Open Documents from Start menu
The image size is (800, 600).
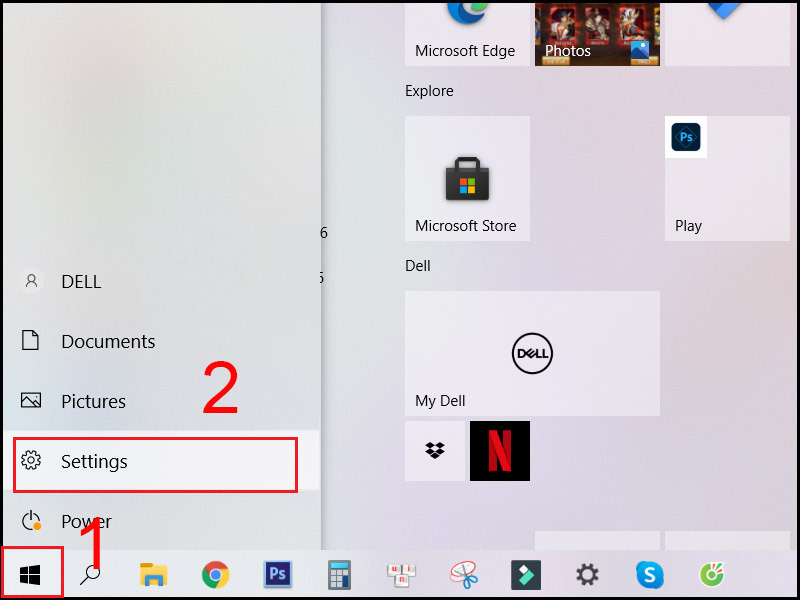tap(107, 341)
